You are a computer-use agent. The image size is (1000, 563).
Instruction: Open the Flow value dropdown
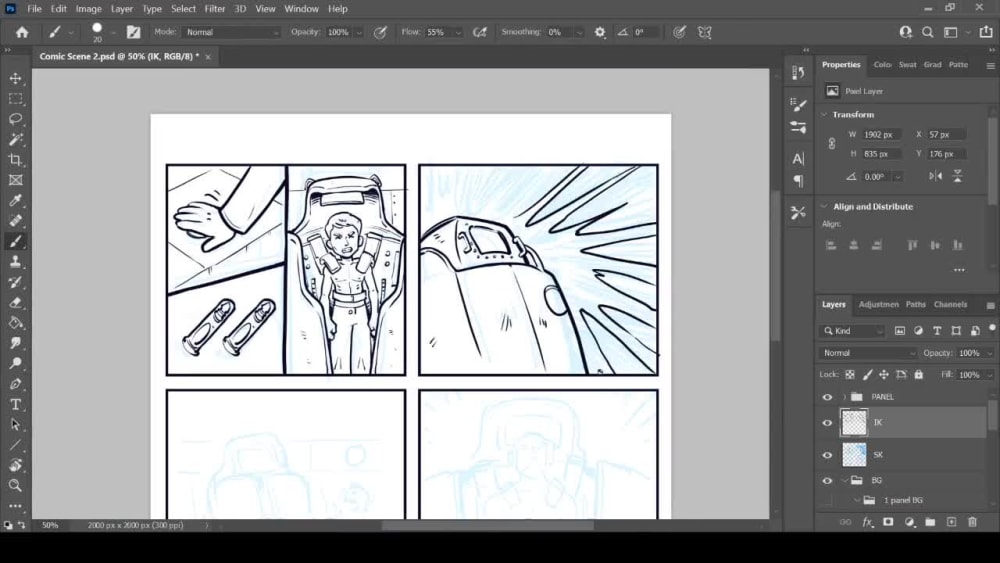tap(458, 33)
